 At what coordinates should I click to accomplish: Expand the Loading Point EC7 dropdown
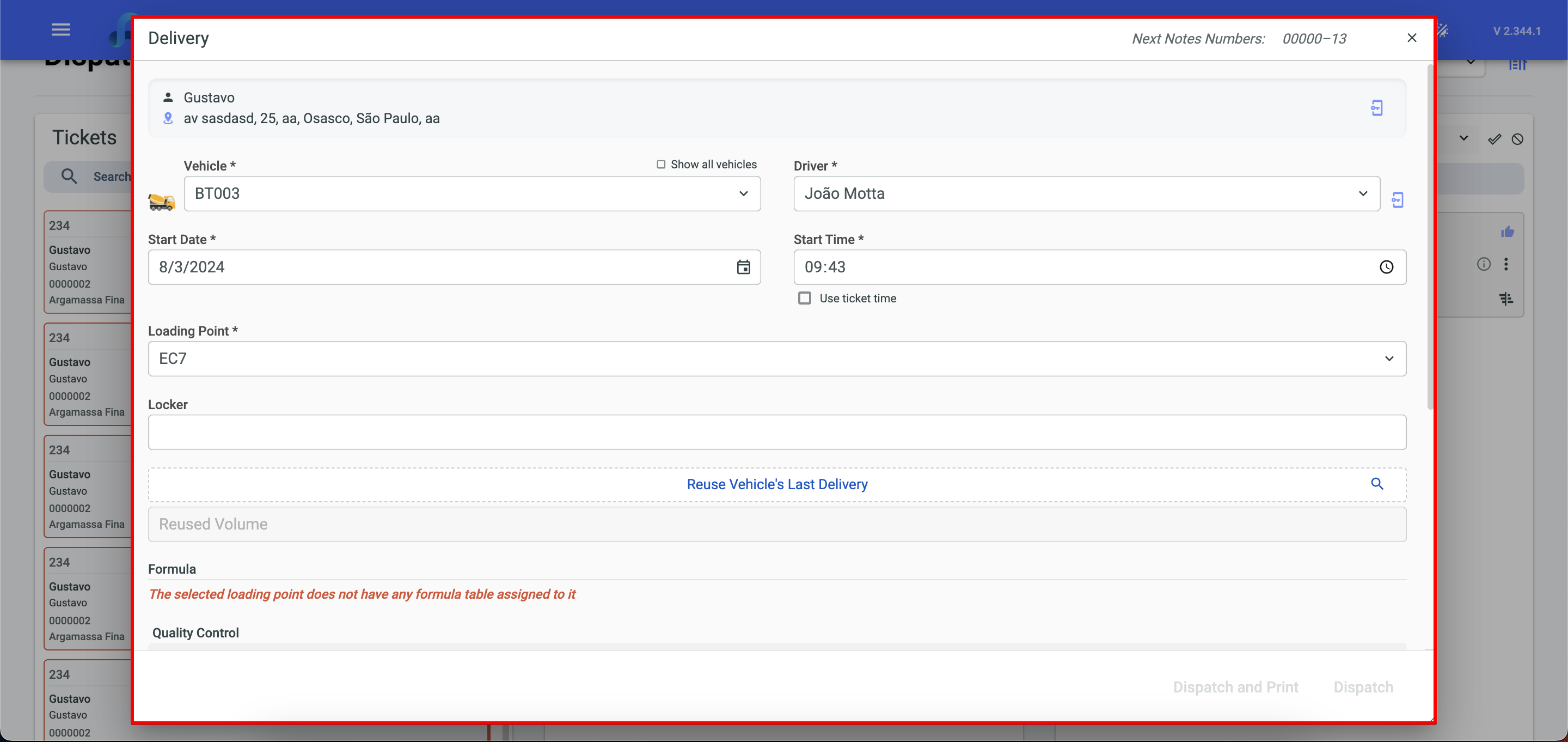(x=777, y=359)
